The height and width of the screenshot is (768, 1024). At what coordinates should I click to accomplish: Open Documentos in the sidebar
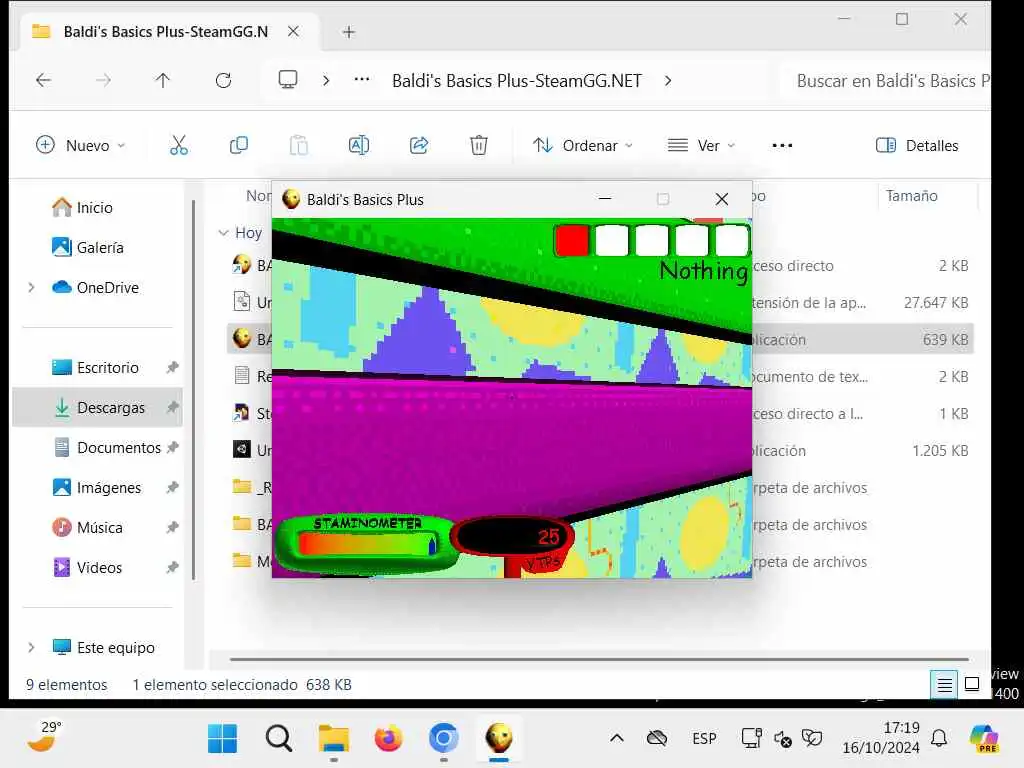tap(107, 447)
